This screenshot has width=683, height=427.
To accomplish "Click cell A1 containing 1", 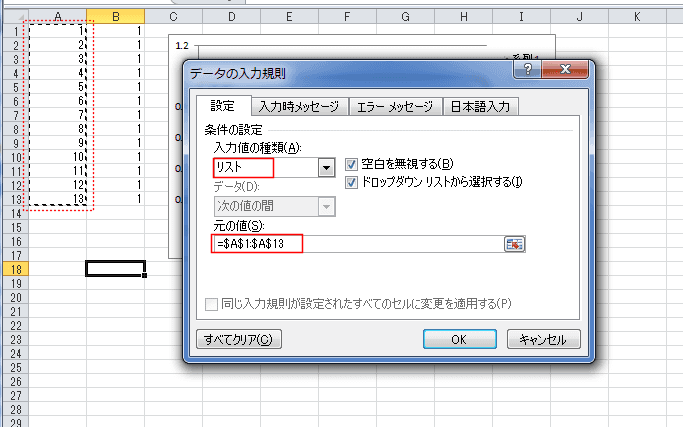I will pyautogui.click(x=58, y=30).
